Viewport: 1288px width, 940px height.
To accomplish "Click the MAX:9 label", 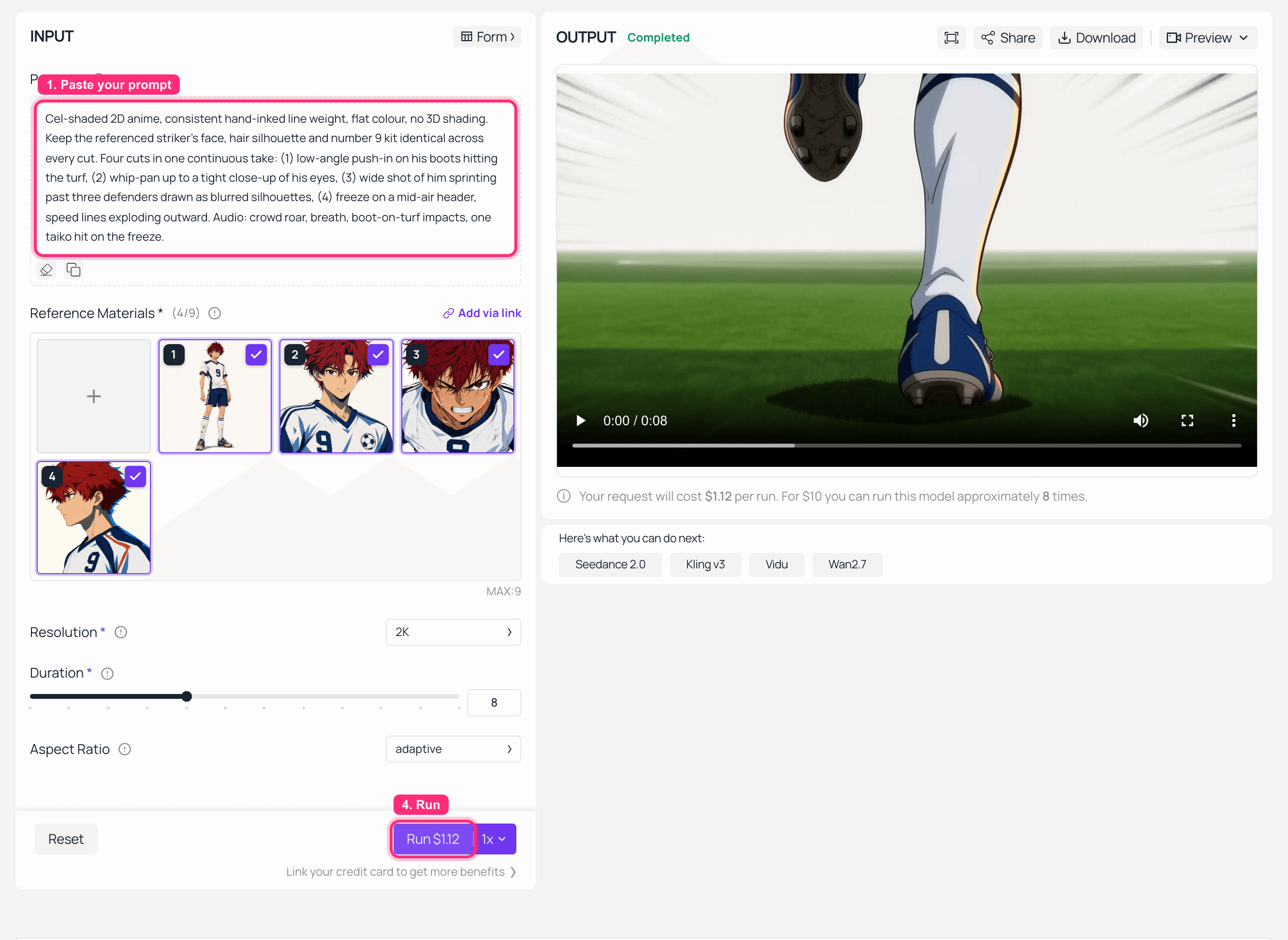I will point(503,591).
